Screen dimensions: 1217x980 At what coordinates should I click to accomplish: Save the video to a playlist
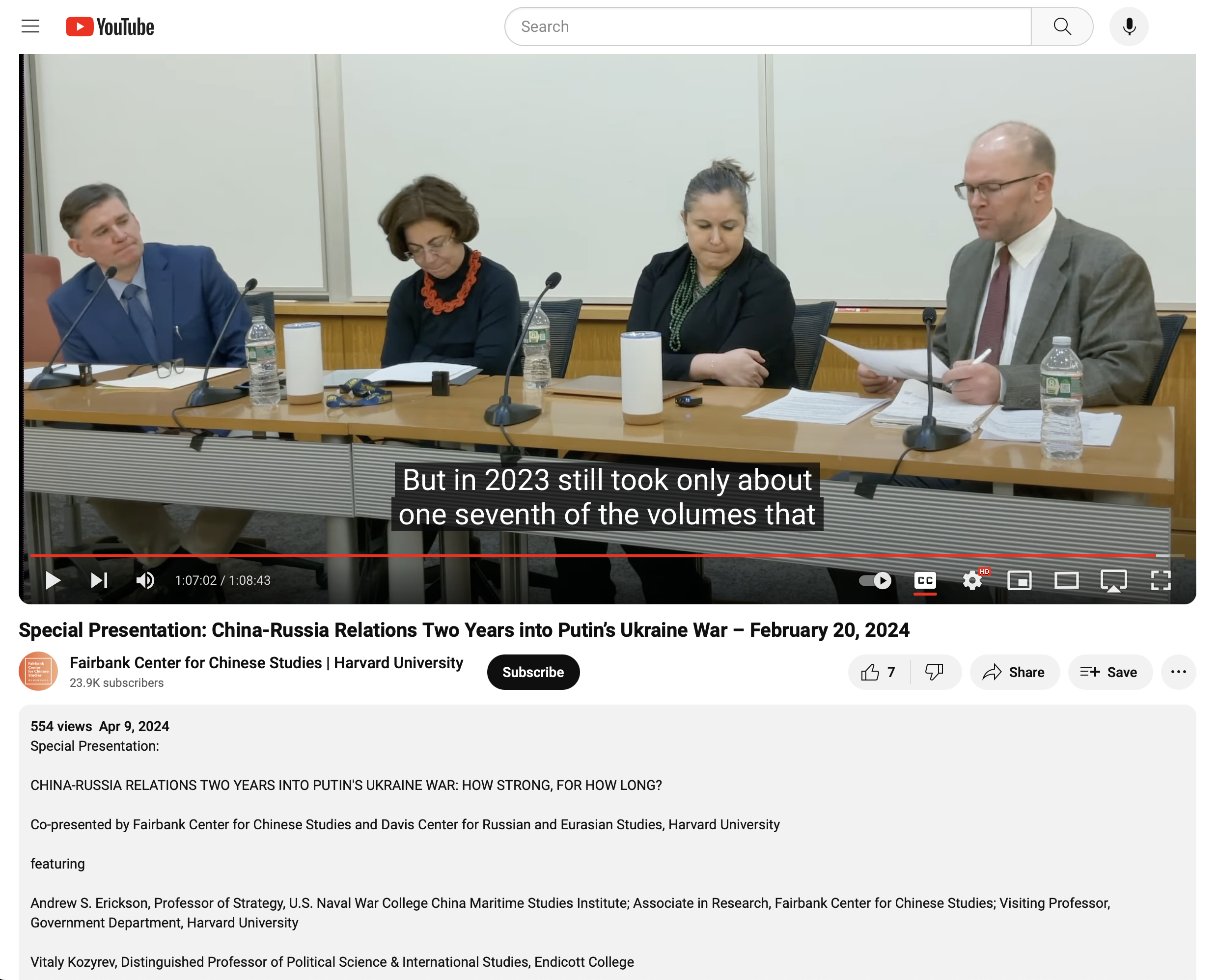[1110, 672]
